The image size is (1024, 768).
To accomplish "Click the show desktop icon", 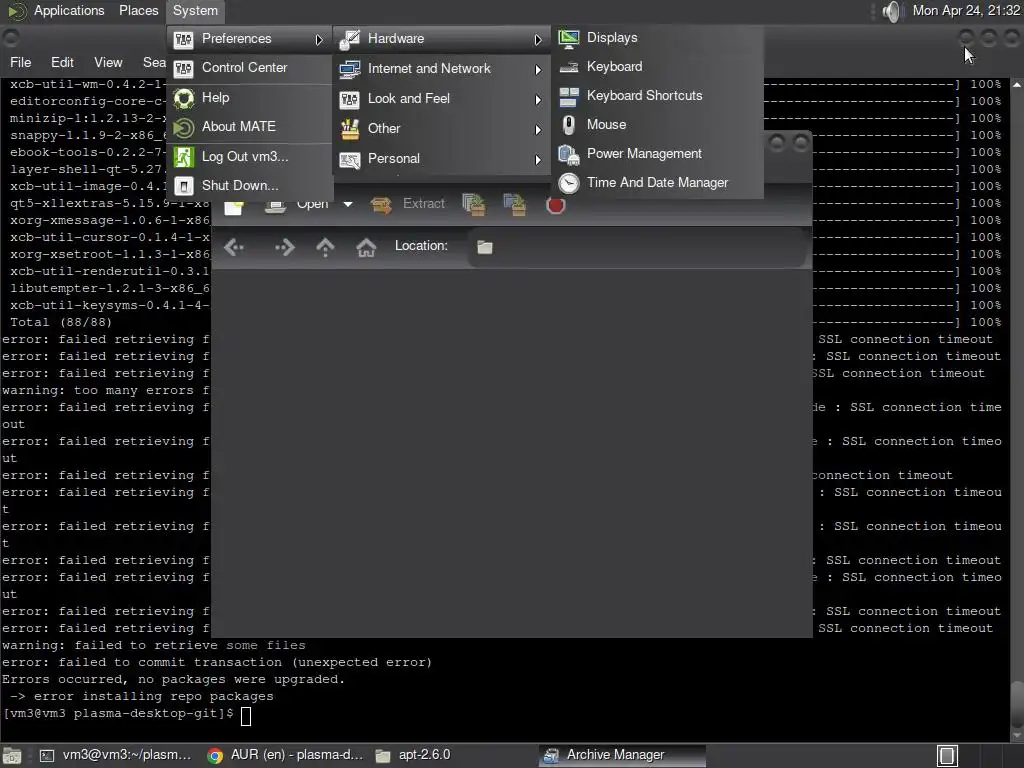I will pos(12,756).
